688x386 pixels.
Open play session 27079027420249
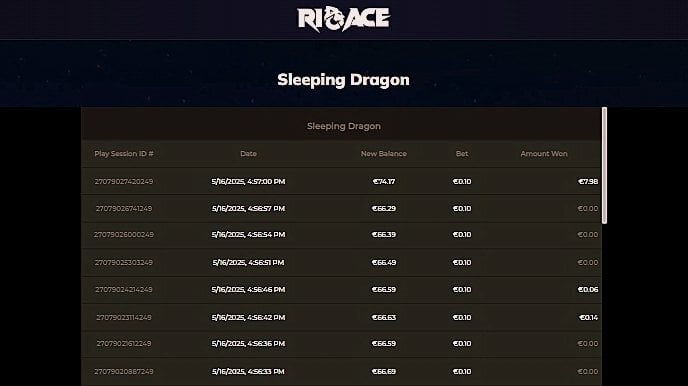click(x=124, y=182)
